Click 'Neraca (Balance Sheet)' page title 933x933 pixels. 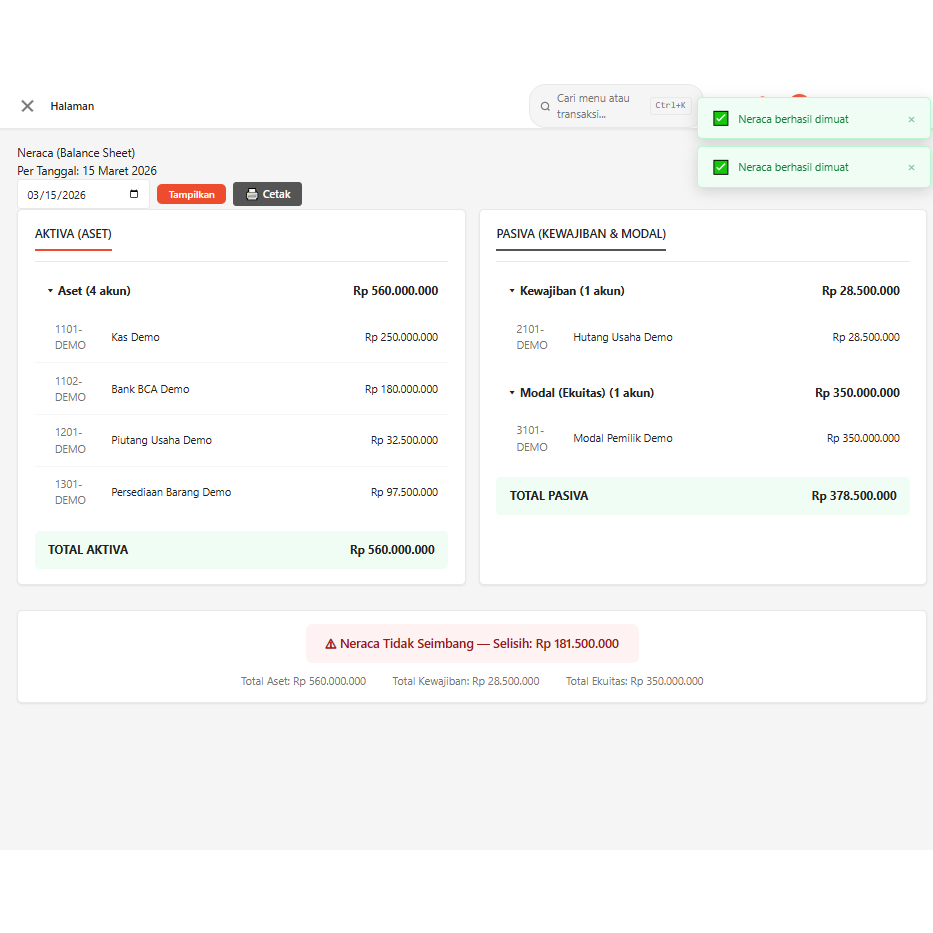tap(76, 153)
